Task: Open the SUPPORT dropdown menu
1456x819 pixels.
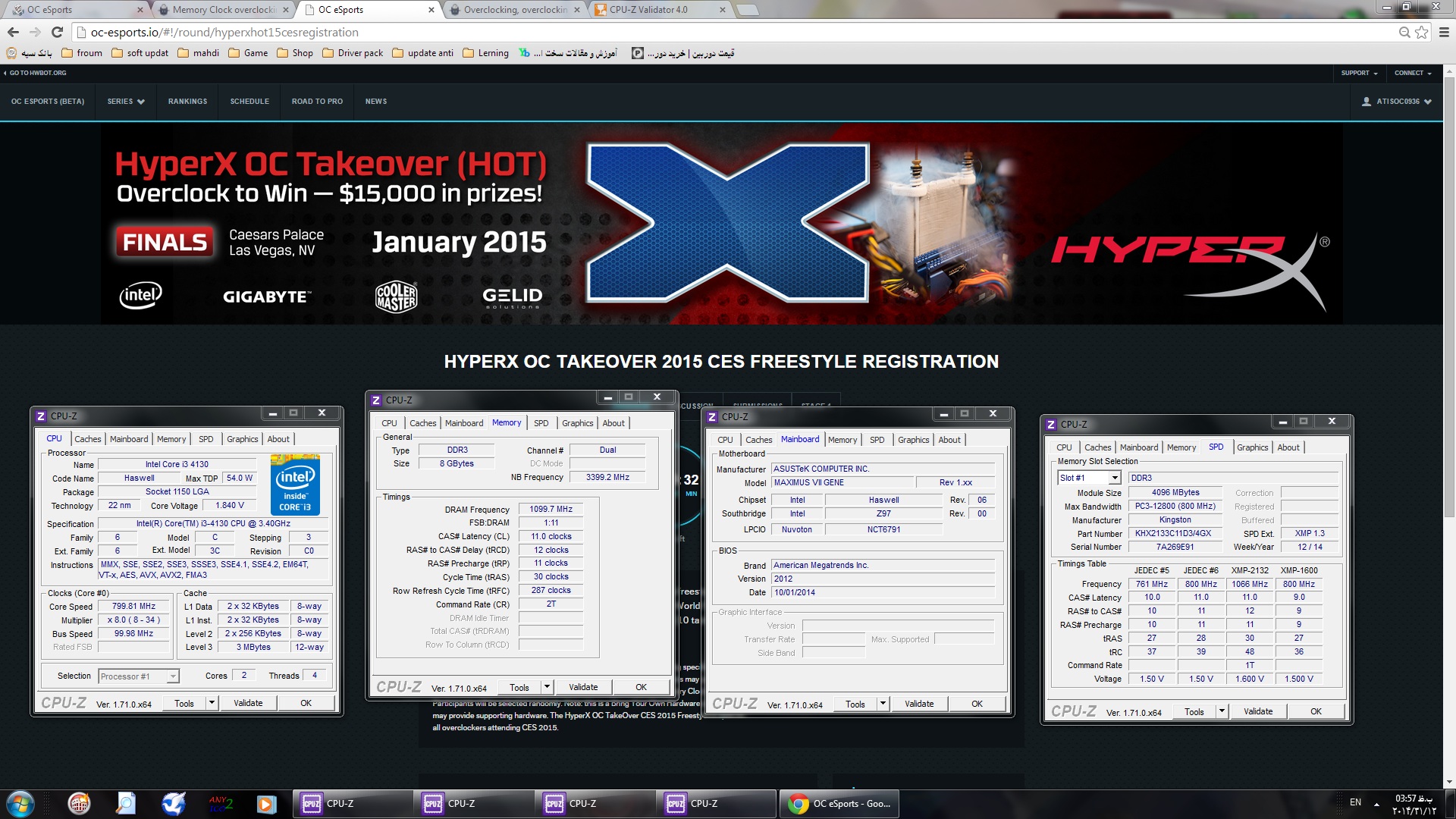Action: (1359, 73)
